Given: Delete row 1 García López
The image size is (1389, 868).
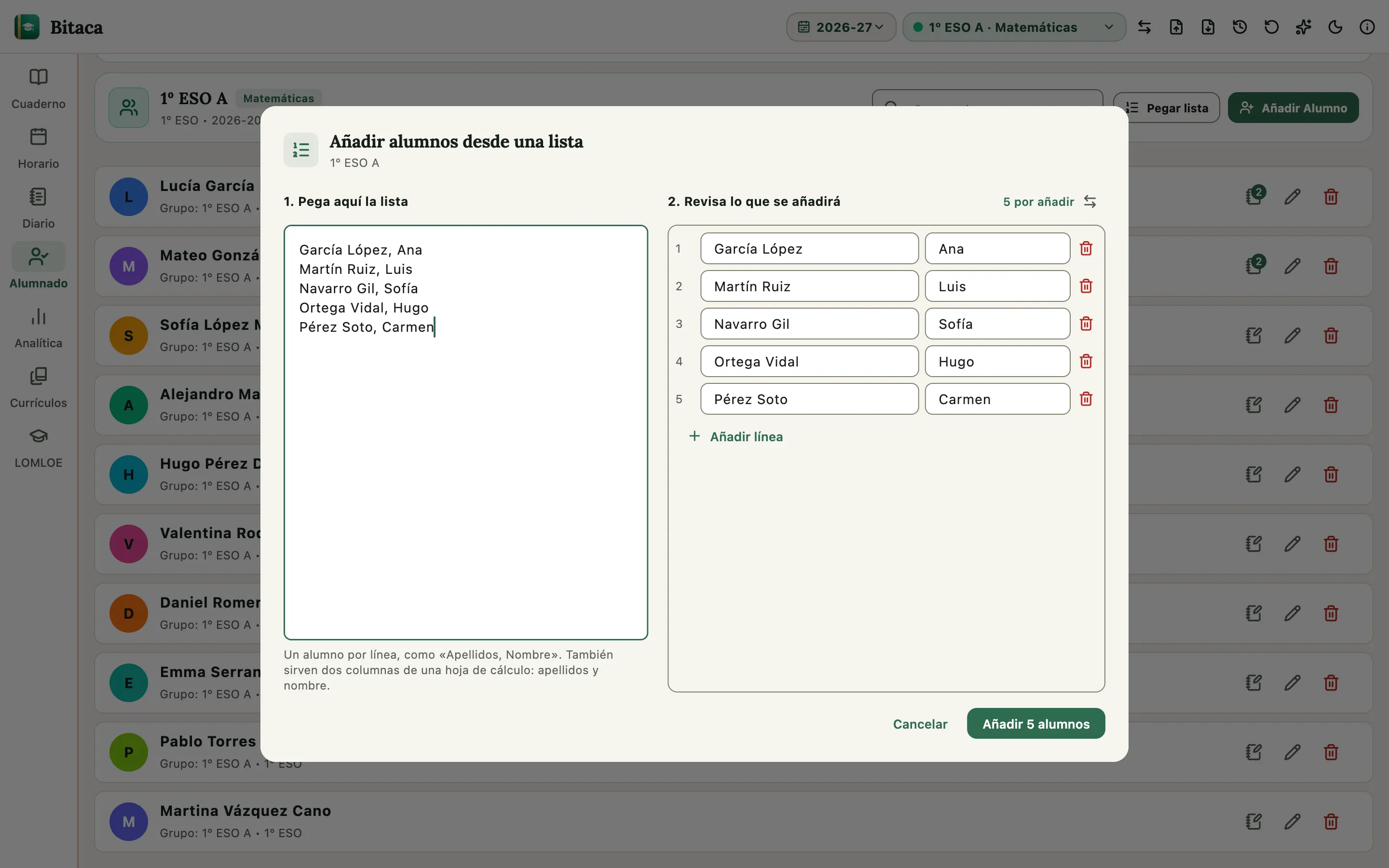Looking at the screenshot, I should pyautogui.click(x=1086, y=248).
